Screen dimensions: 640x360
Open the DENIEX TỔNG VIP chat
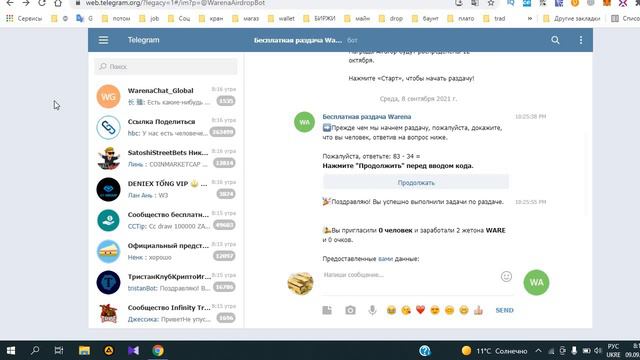(166, 189)
